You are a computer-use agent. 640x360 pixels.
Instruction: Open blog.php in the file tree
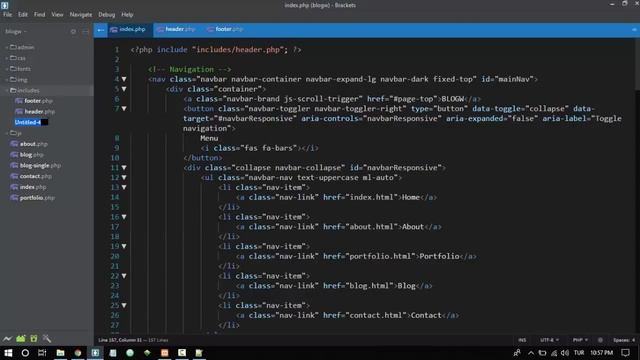tap(31, 155)
